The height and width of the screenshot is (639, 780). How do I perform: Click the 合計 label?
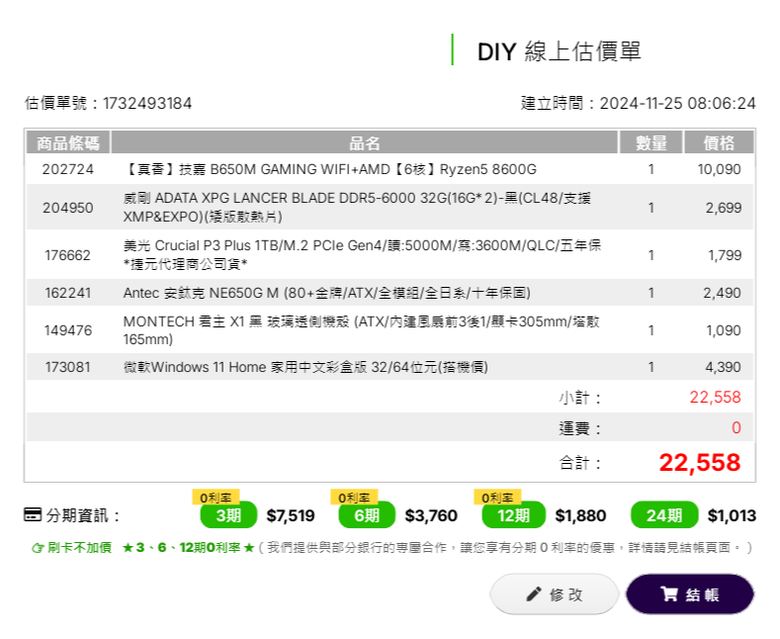point(580,463)
